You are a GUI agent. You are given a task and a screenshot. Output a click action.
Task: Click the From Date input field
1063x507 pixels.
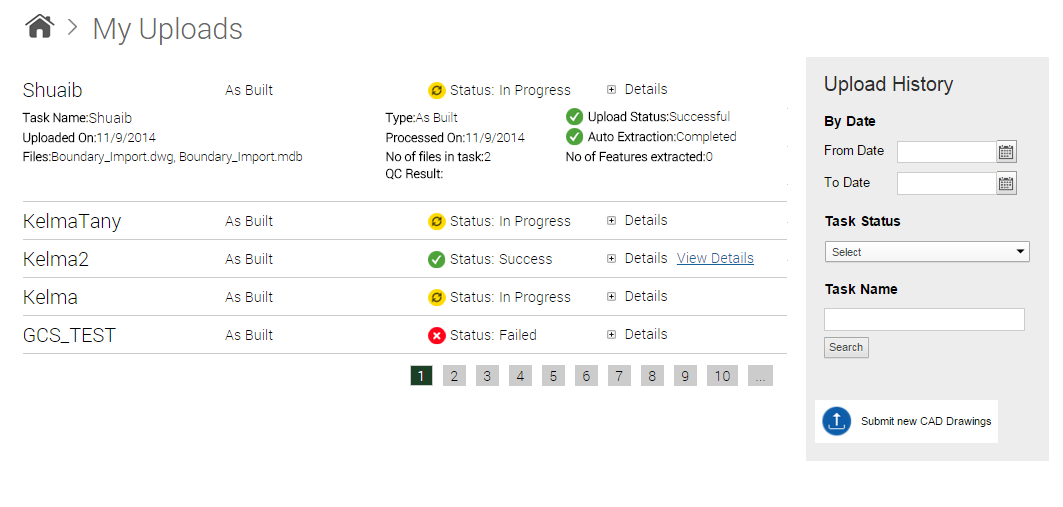946,152
